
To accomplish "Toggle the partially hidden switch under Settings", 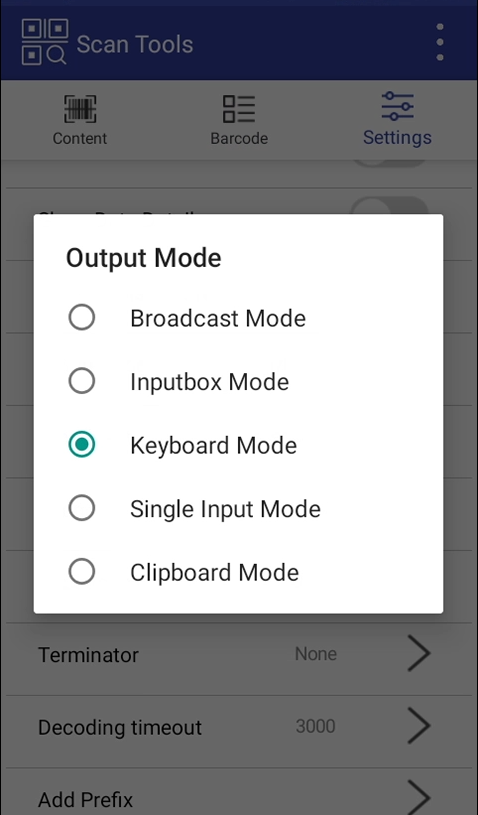I will tap(390, 164).
